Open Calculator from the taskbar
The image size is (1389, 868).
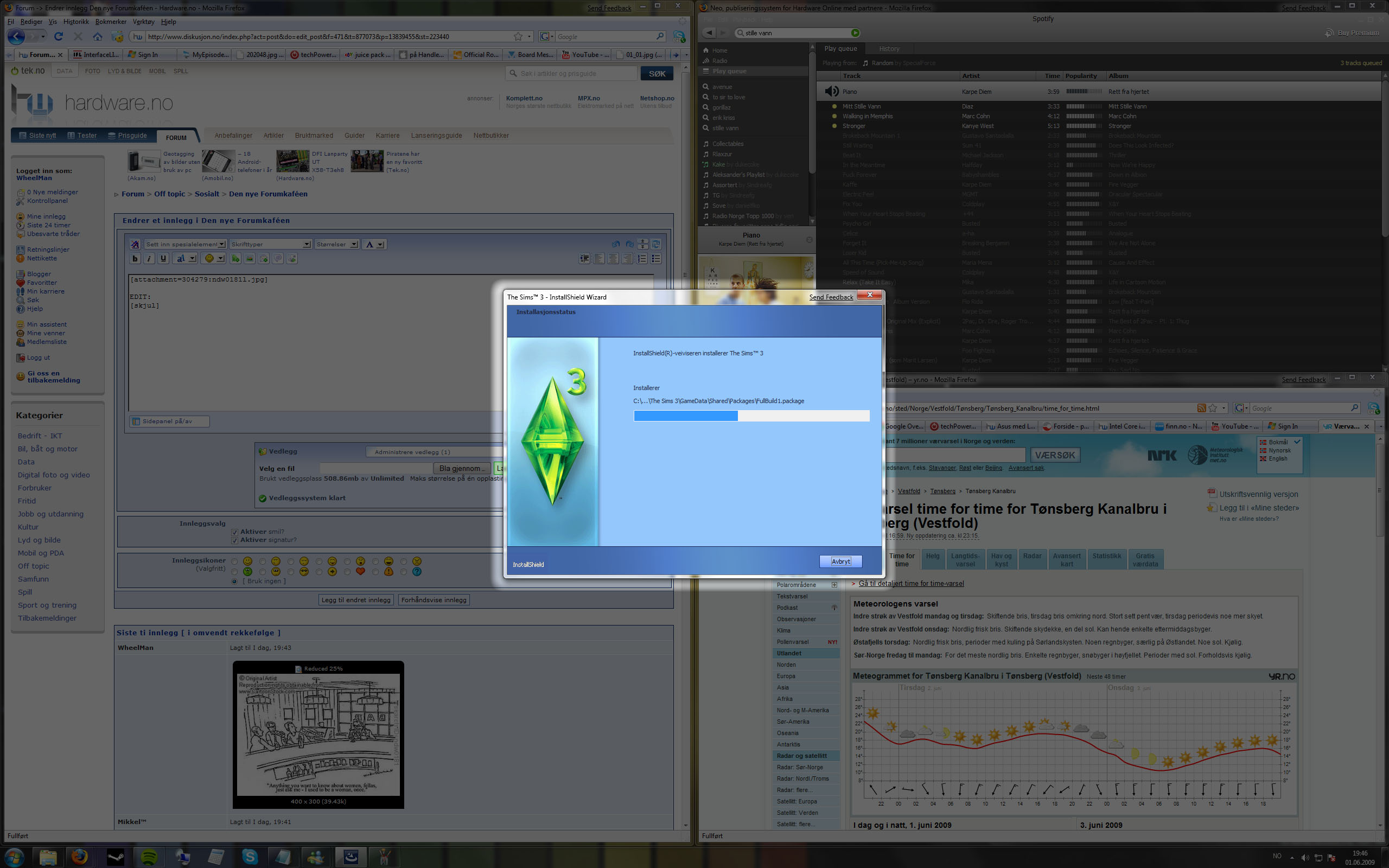(216, 857)
